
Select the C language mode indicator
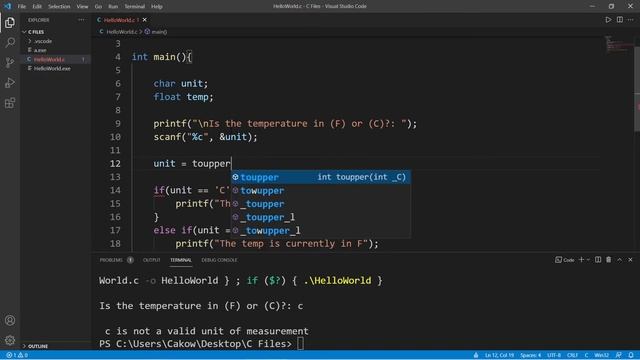click(x=586, y=355)
